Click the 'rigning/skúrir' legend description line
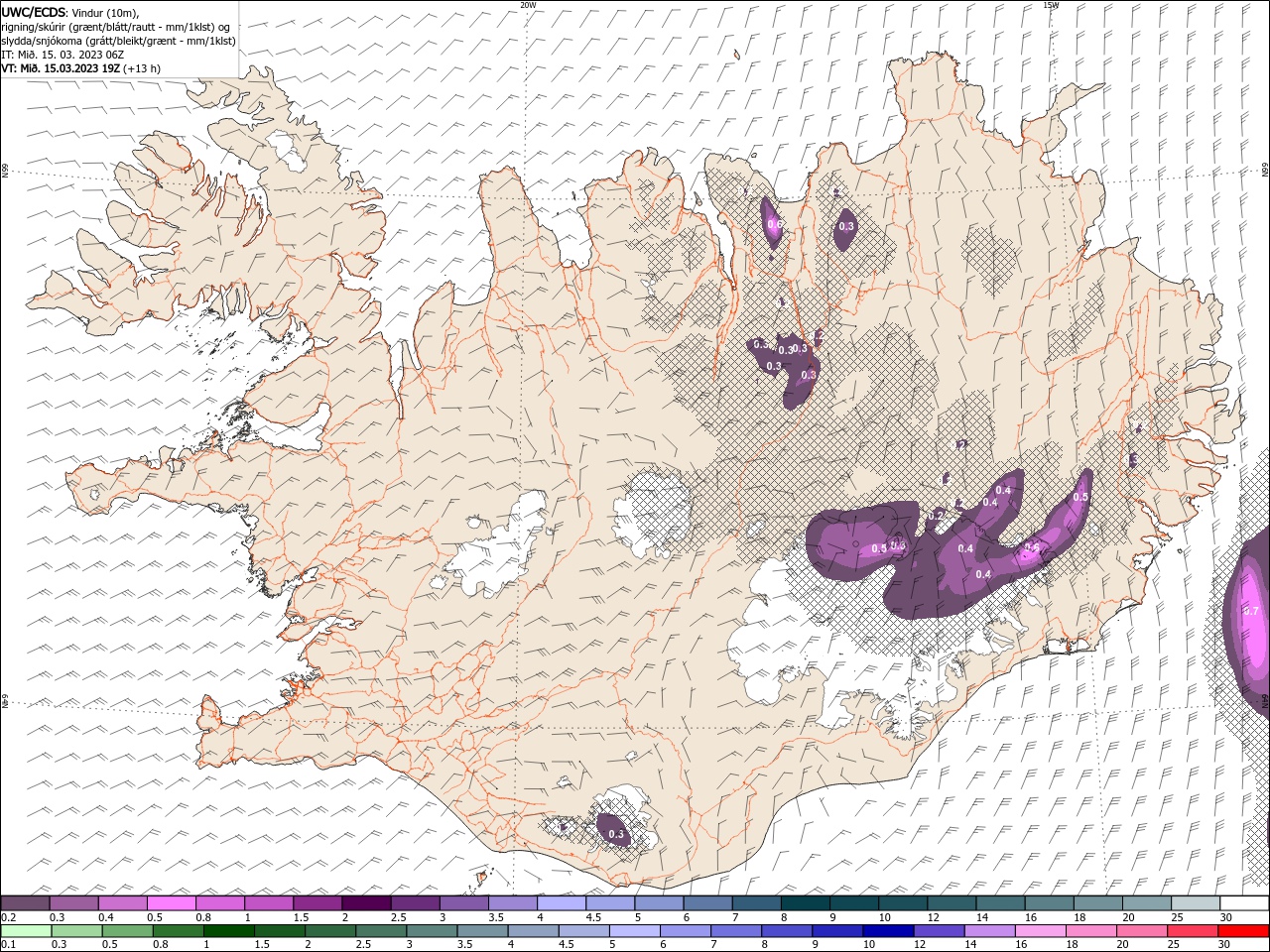The image size is (1270, 952). (x=115, y=27)
